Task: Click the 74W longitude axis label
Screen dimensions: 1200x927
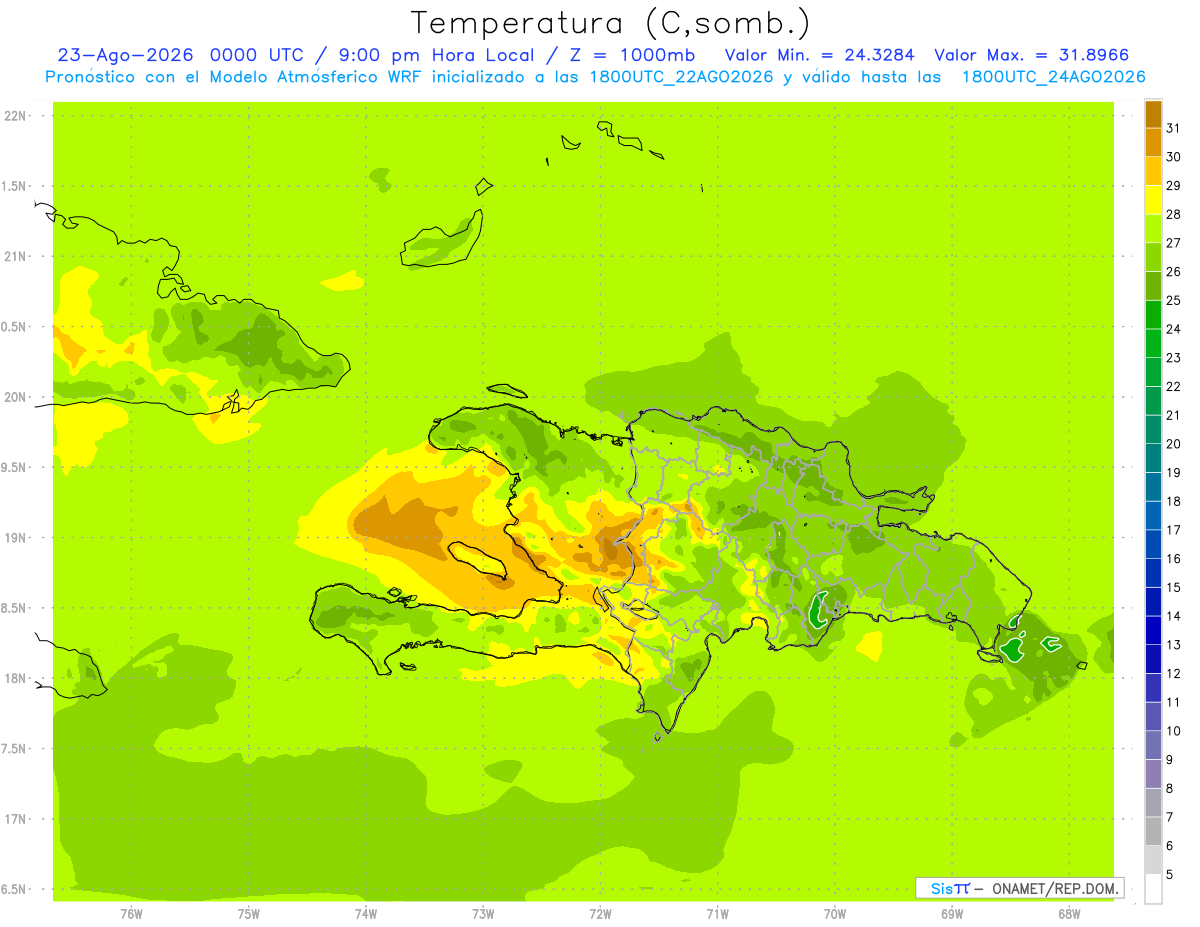Action: tap(366, 913)
